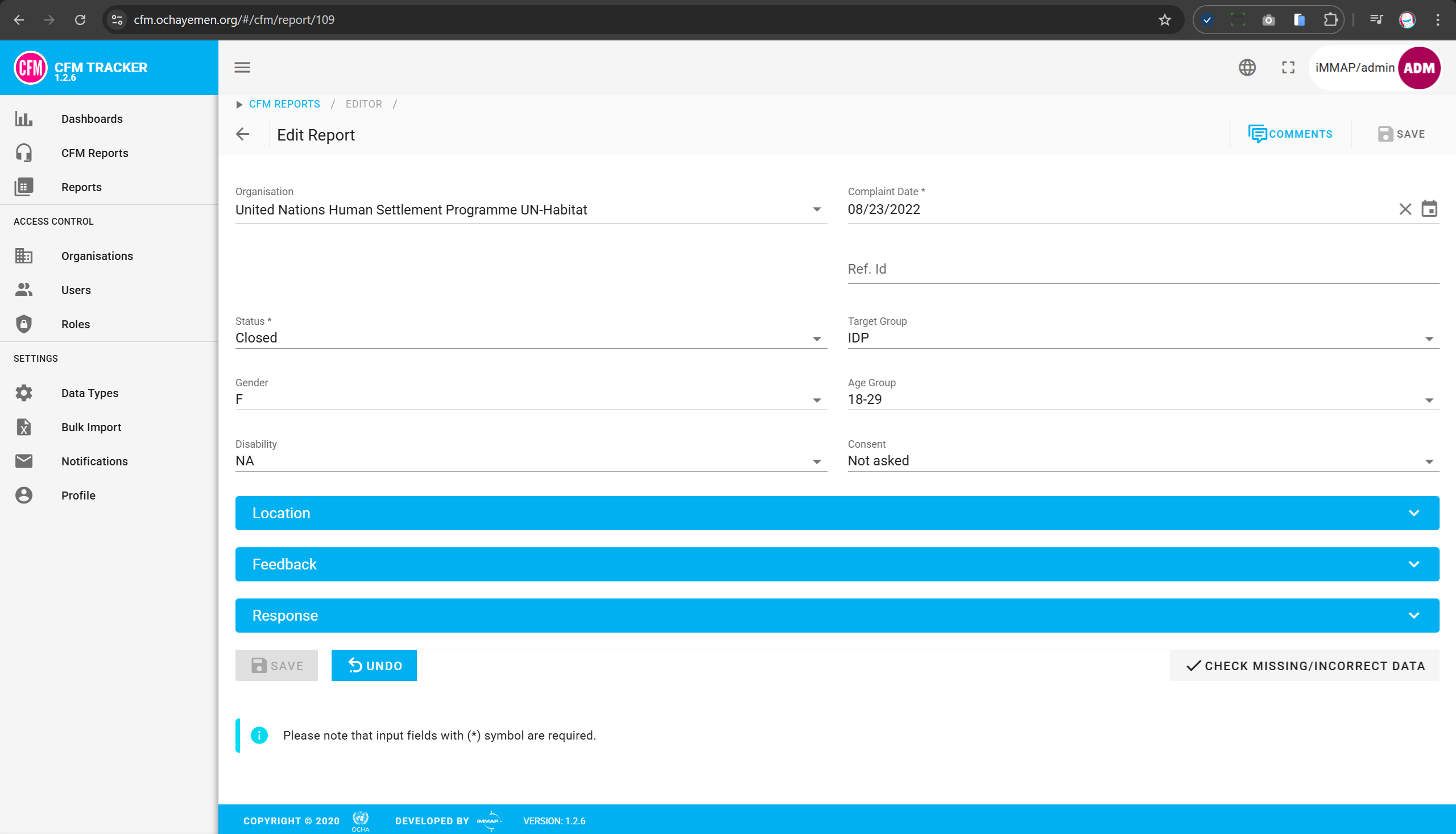
Task: Open the Target Group dropdown
Action: point(1429,338)
